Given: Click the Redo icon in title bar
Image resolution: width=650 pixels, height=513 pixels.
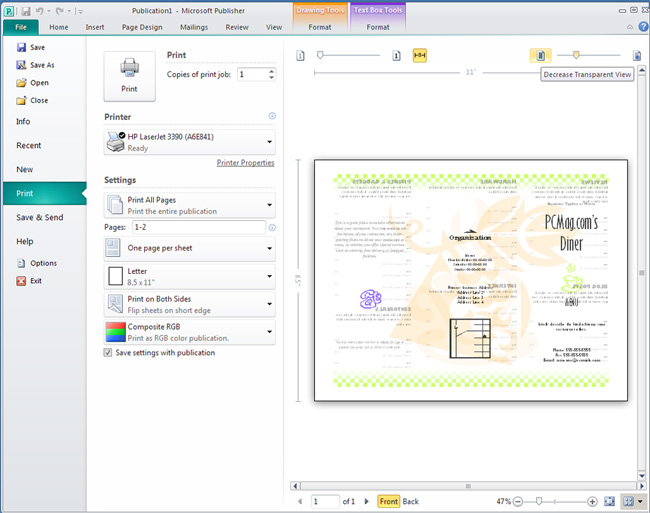Looking at the screenshot, I should (59, 11).
